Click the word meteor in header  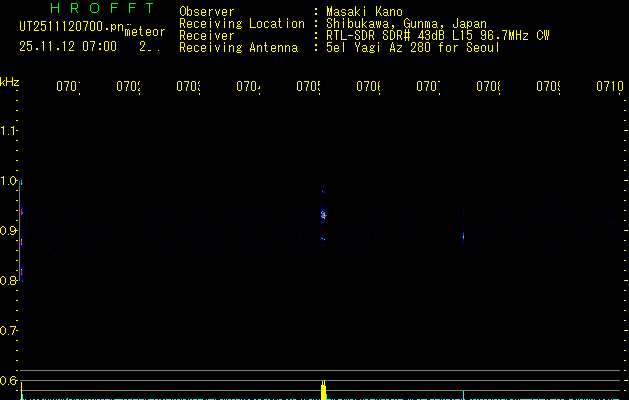coord(145,32)
